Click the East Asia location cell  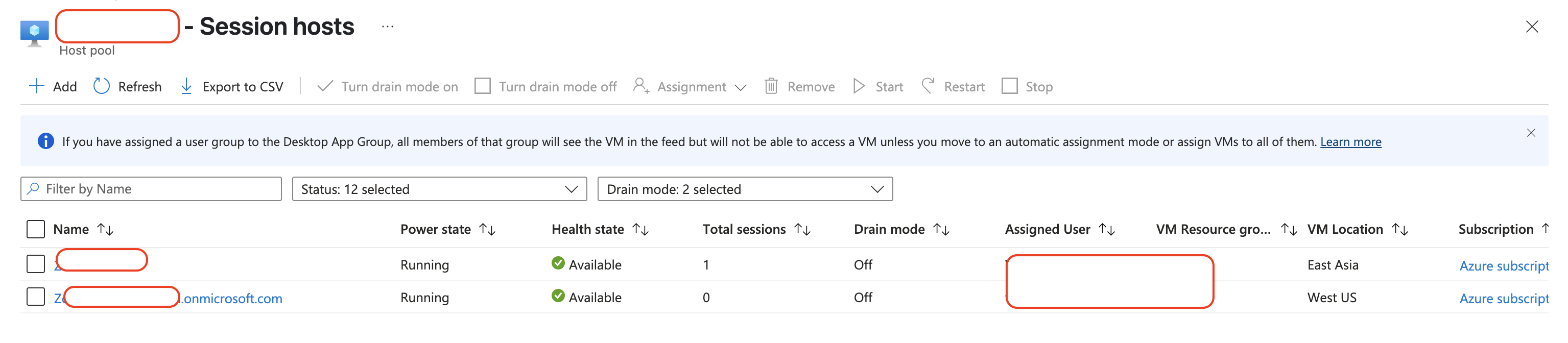(x=1333, y=264)
